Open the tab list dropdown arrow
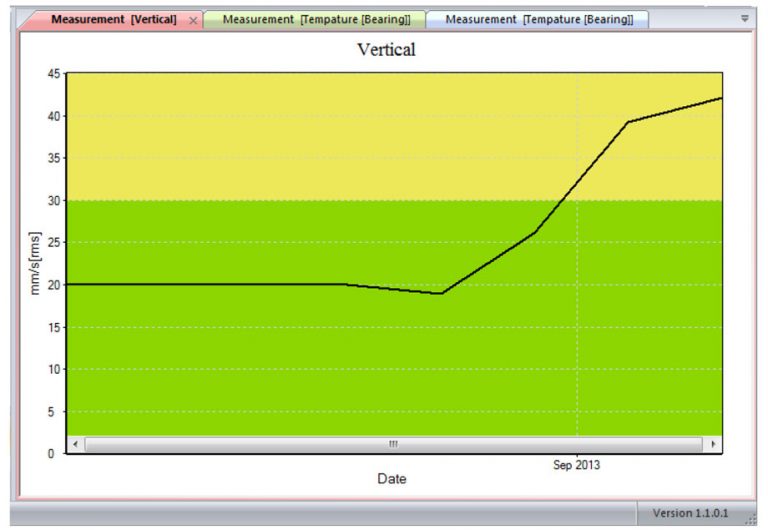This screenshot has height=530, width=768. pos(744,18)
